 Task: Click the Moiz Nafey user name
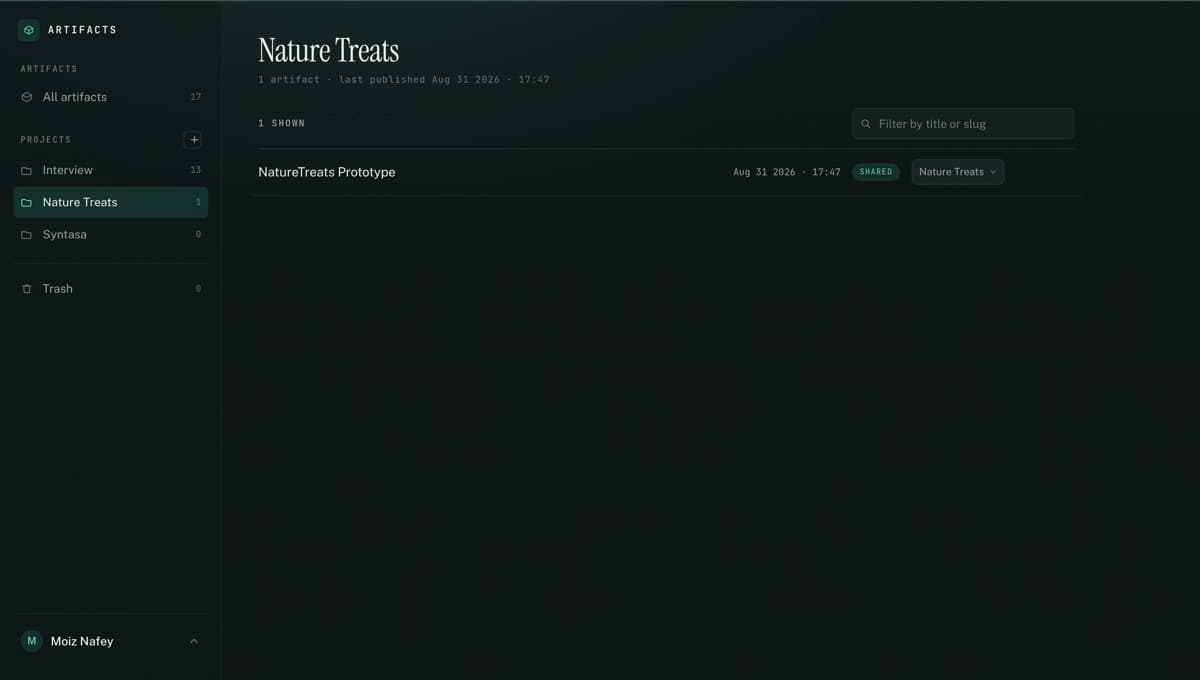(82, 641)
